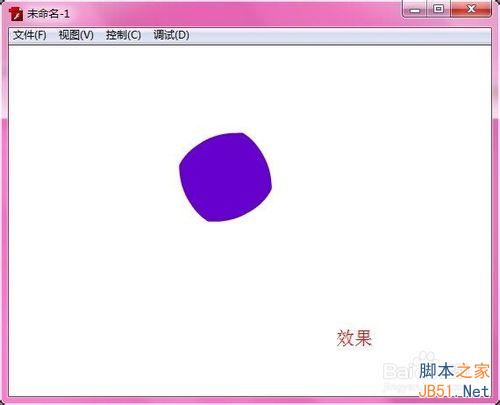Viewport: 500px width, 405px height.
Task: Click the 效果 text on the stage
Action: coord(354,338)
